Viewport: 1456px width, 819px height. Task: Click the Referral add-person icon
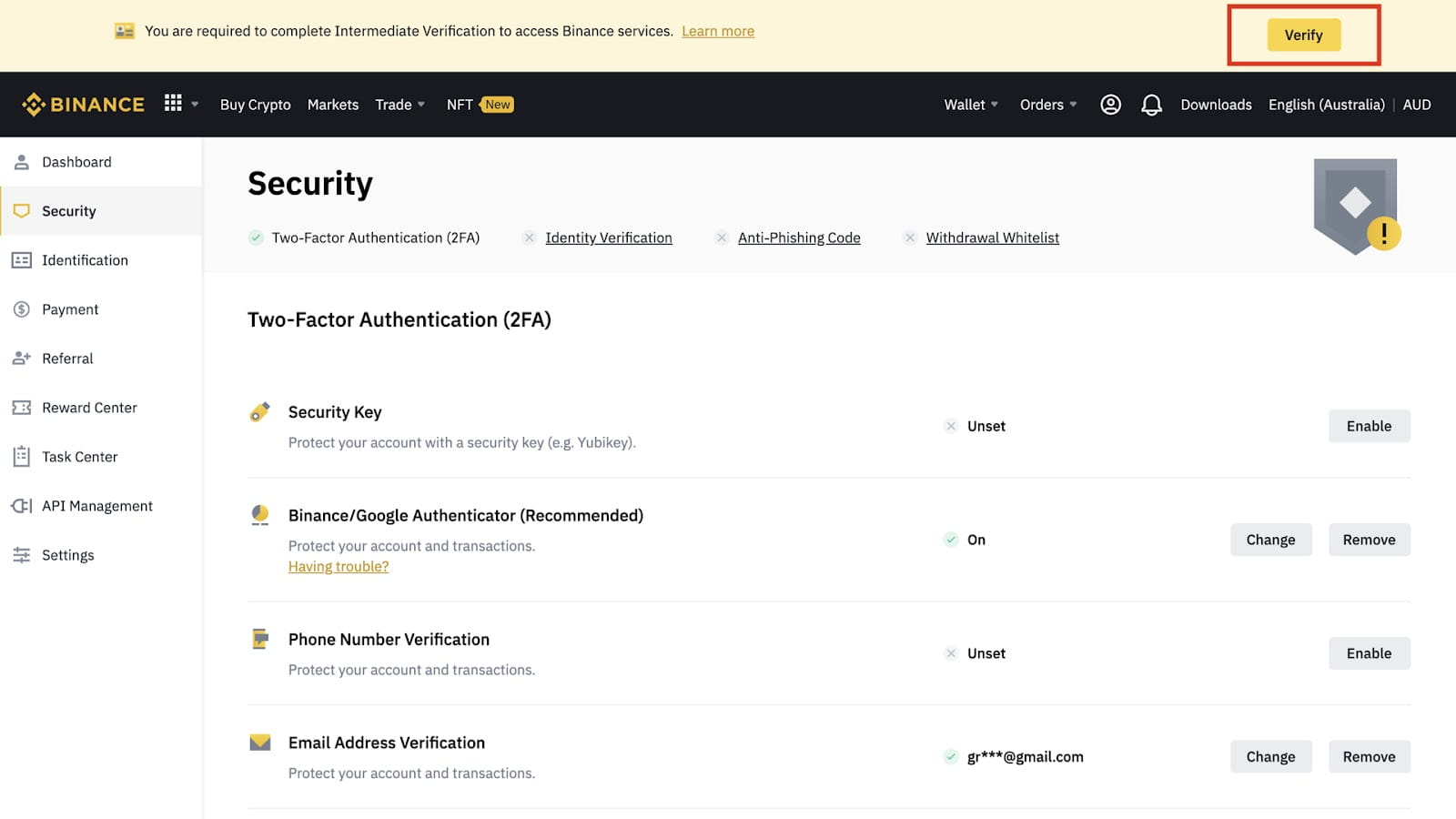click(x=22, y=359)
